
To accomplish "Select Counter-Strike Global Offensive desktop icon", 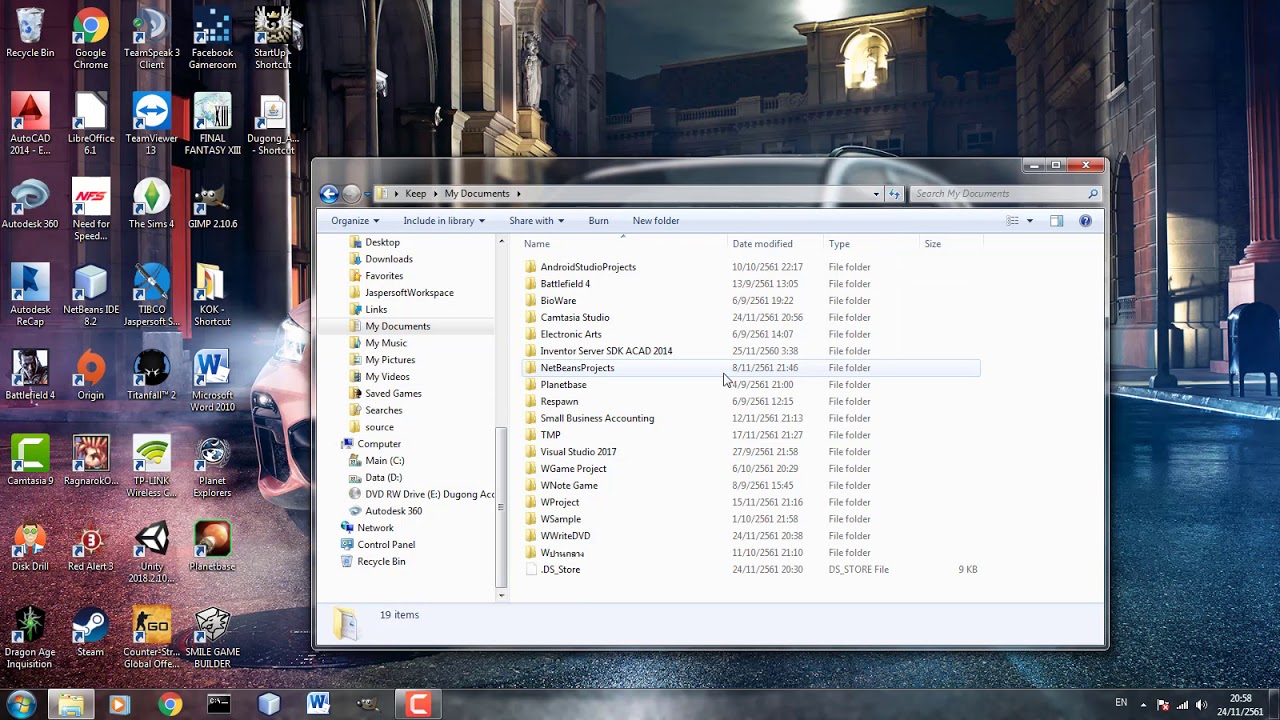I will point(151,638).
